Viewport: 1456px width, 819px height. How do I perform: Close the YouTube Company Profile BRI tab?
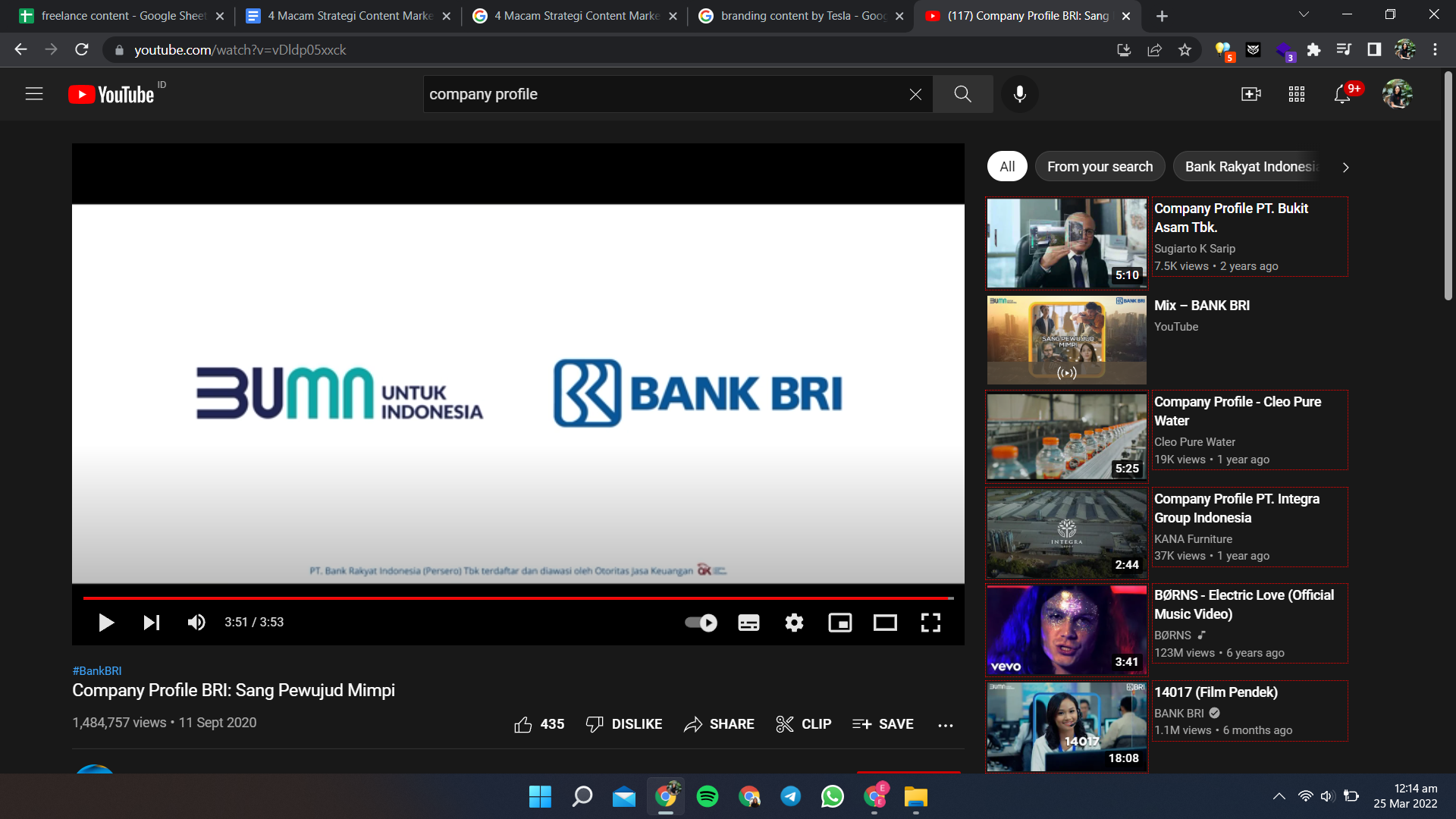click(1125, 16)
